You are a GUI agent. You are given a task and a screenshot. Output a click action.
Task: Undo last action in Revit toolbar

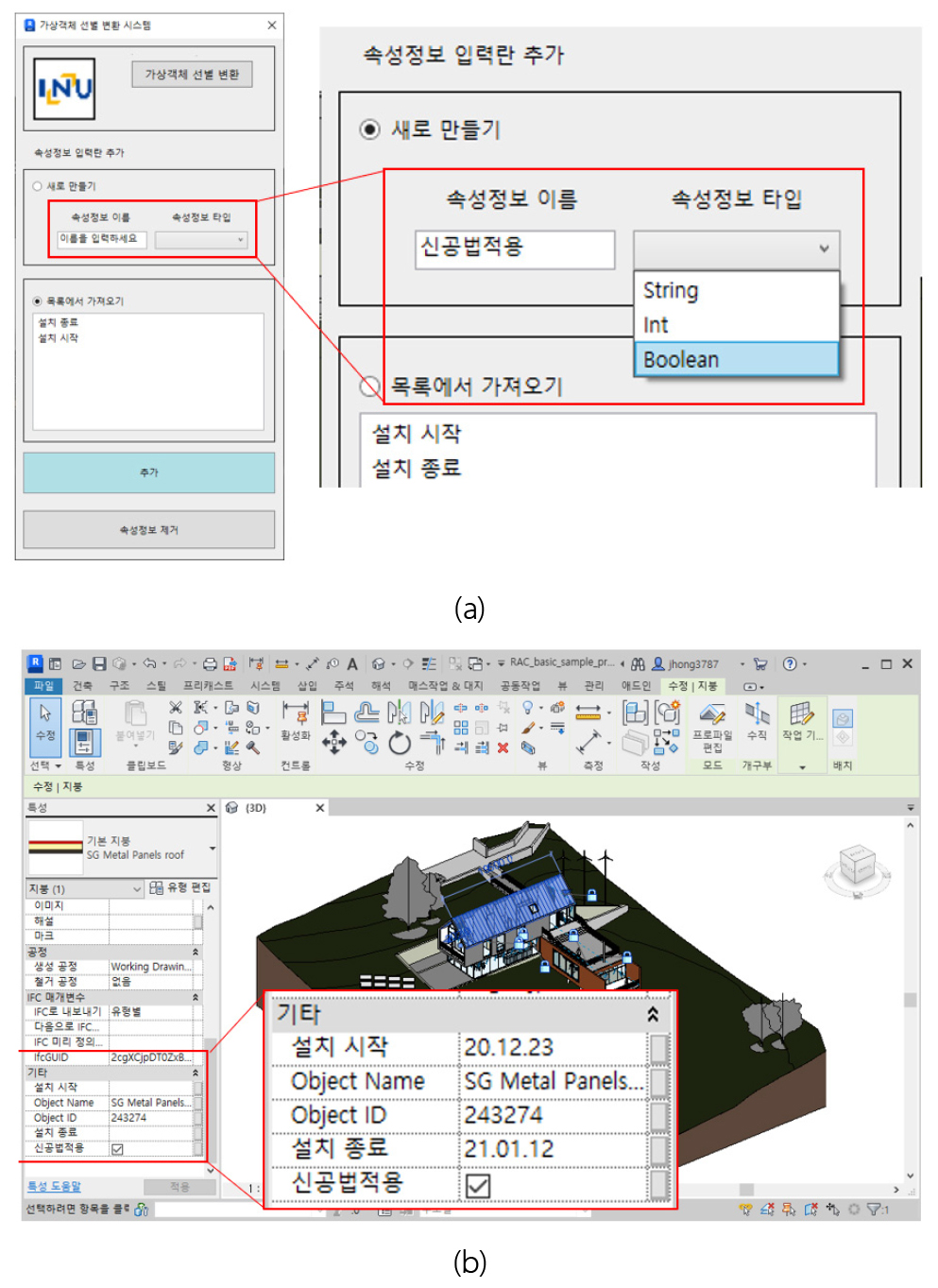point(149,664)
